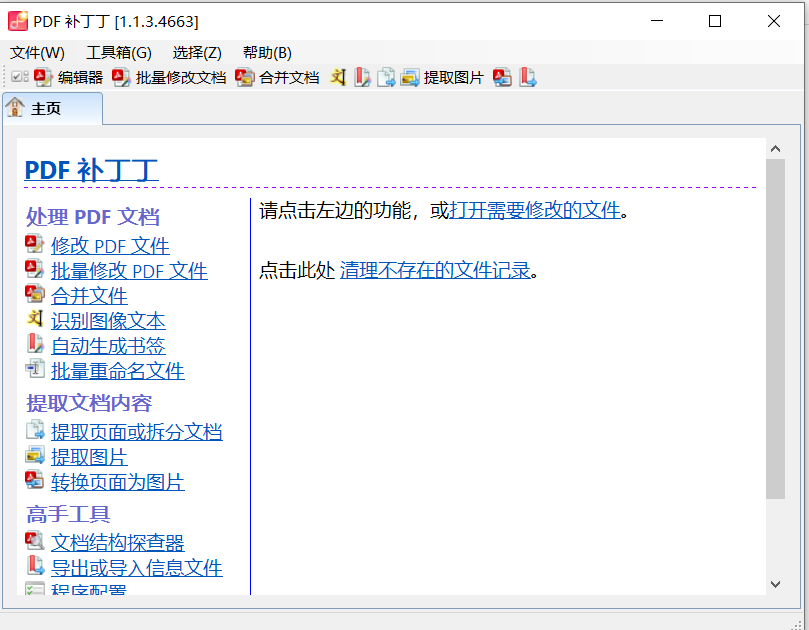Click the PDF 补丁丁 app icon in title bar
Viewport: 809px width, 630px height.
[x=18, y=21]
